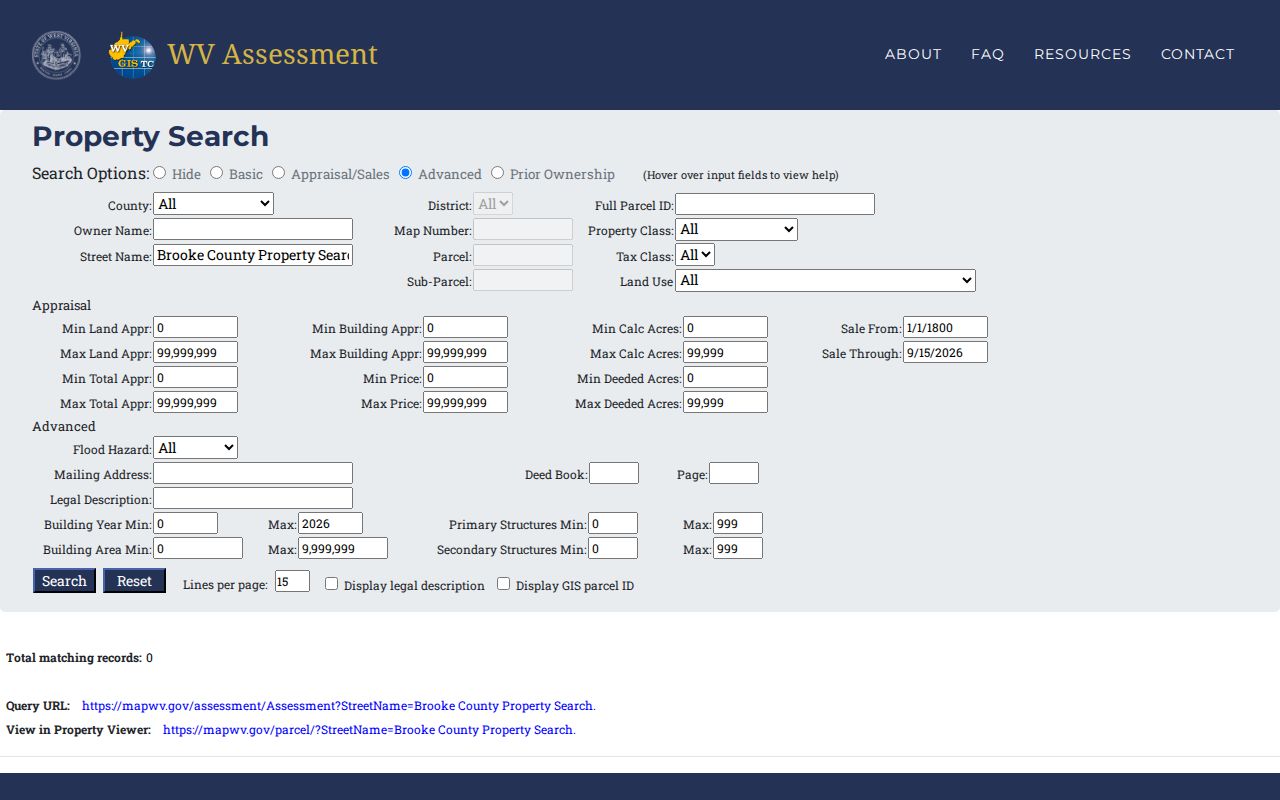Open the Property Class dropdown
Viewport: 1280px width, 800px height.
coord(736,230)
